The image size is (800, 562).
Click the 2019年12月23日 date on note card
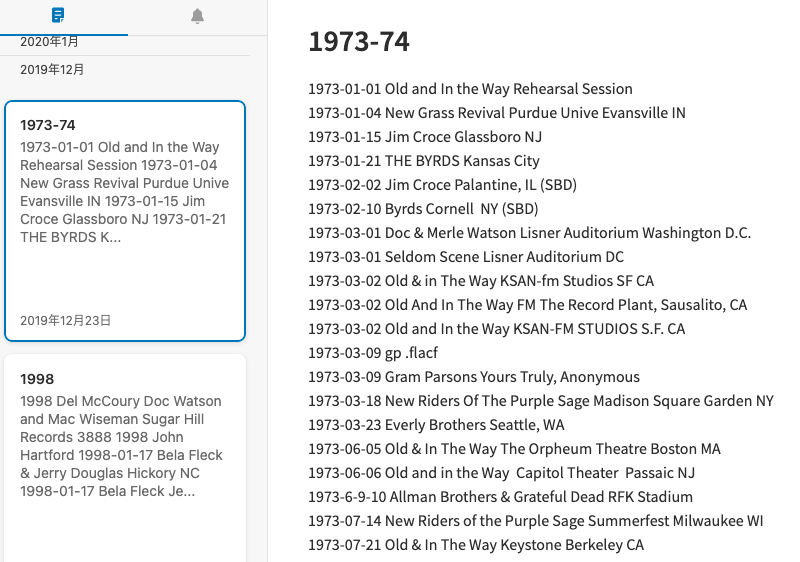(65, 320)
